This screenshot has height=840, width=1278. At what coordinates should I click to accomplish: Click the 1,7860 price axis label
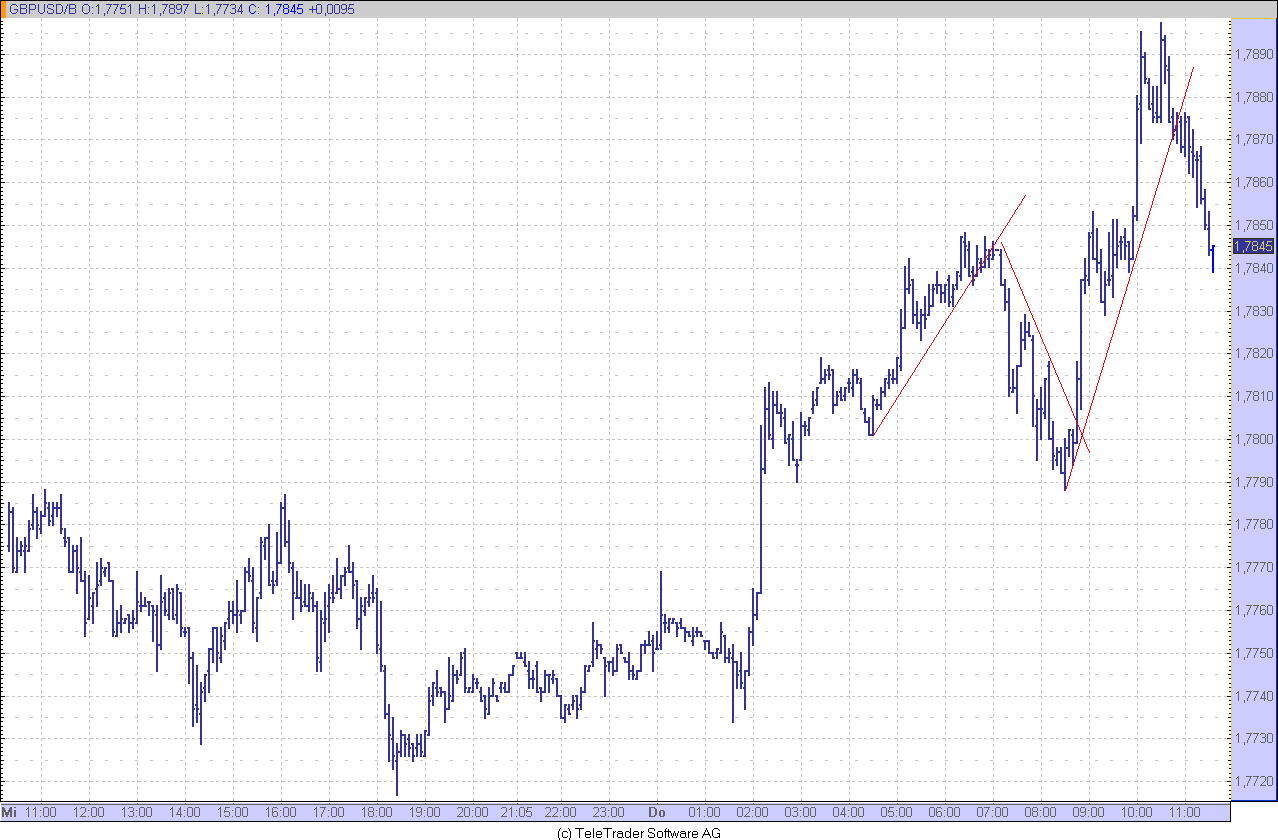click(x=1254, y=183)
